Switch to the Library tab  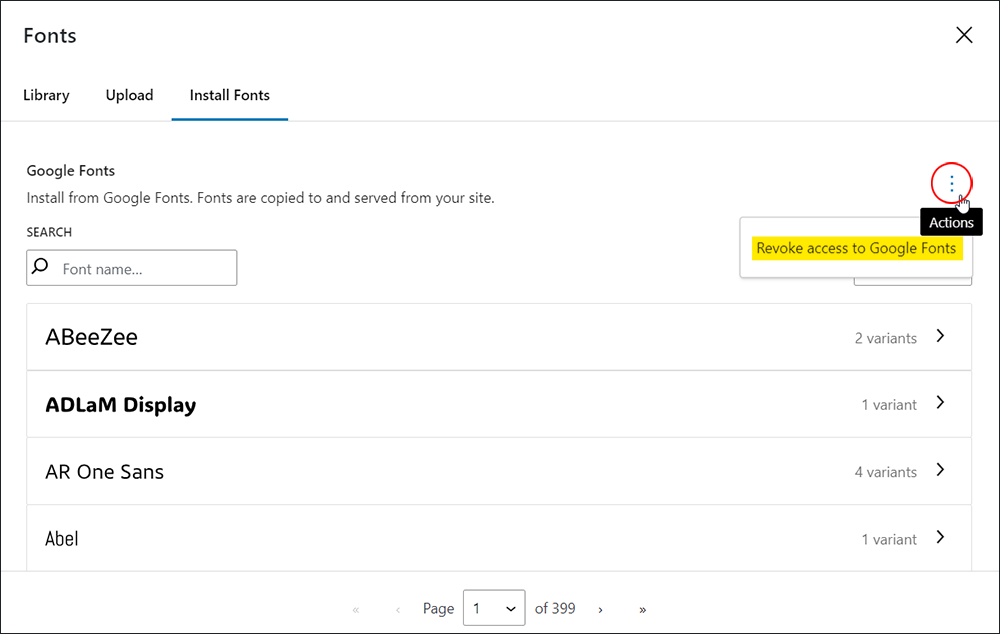click(46, 95)
